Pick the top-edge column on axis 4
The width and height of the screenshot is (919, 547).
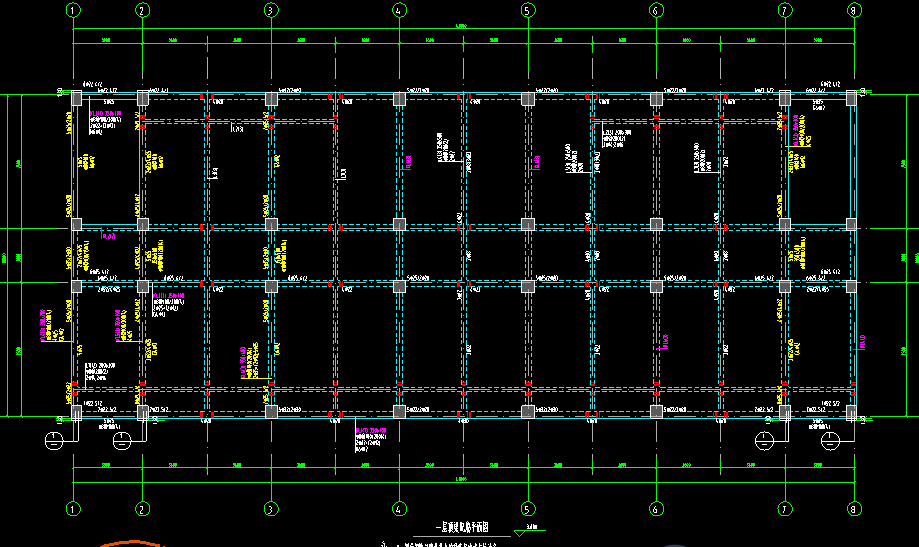(x=399, y=98)
